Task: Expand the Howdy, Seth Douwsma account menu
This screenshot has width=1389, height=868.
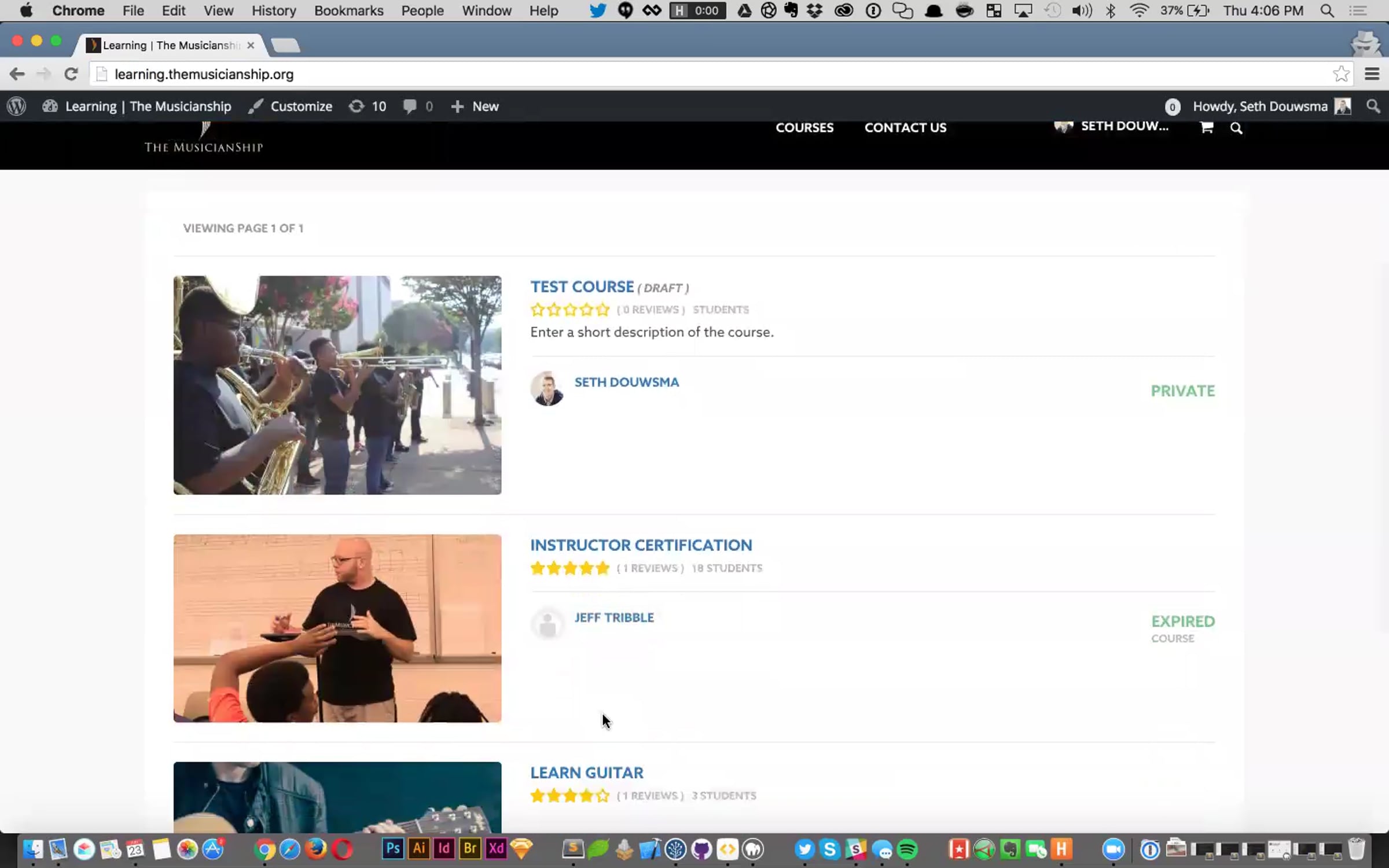Action: click(x=1259, y=106)
